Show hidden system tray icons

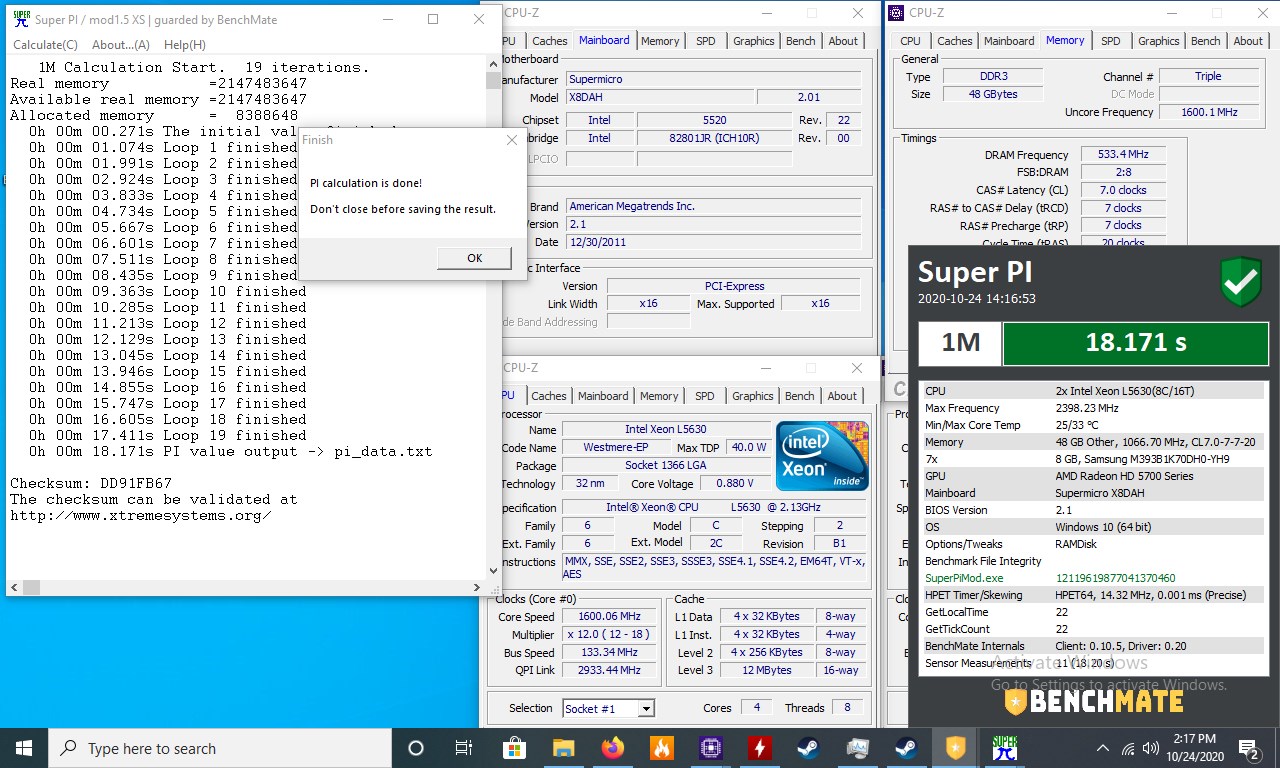[x=1103, y=748]
